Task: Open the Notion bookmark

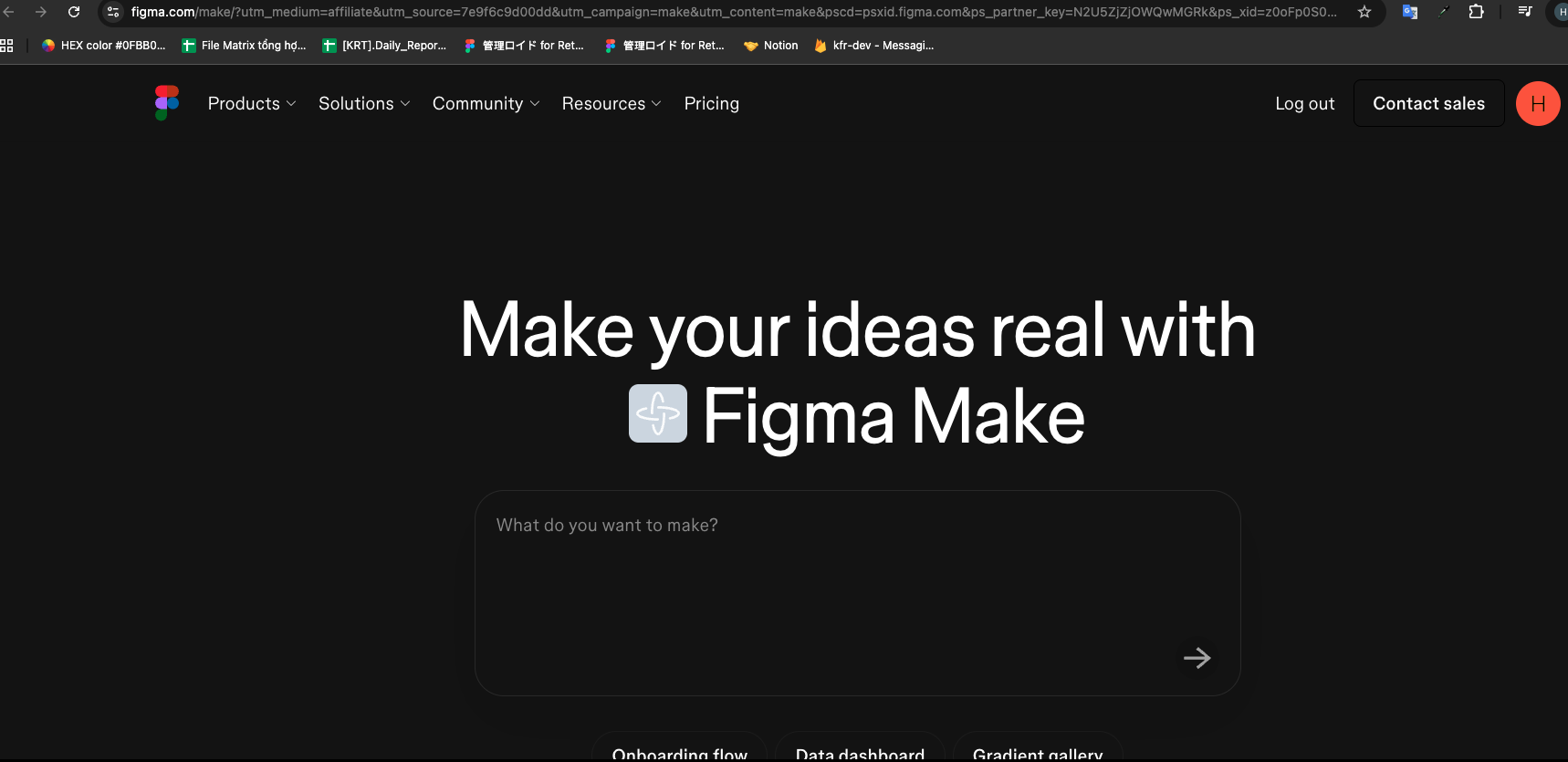Action: [771, 46]
